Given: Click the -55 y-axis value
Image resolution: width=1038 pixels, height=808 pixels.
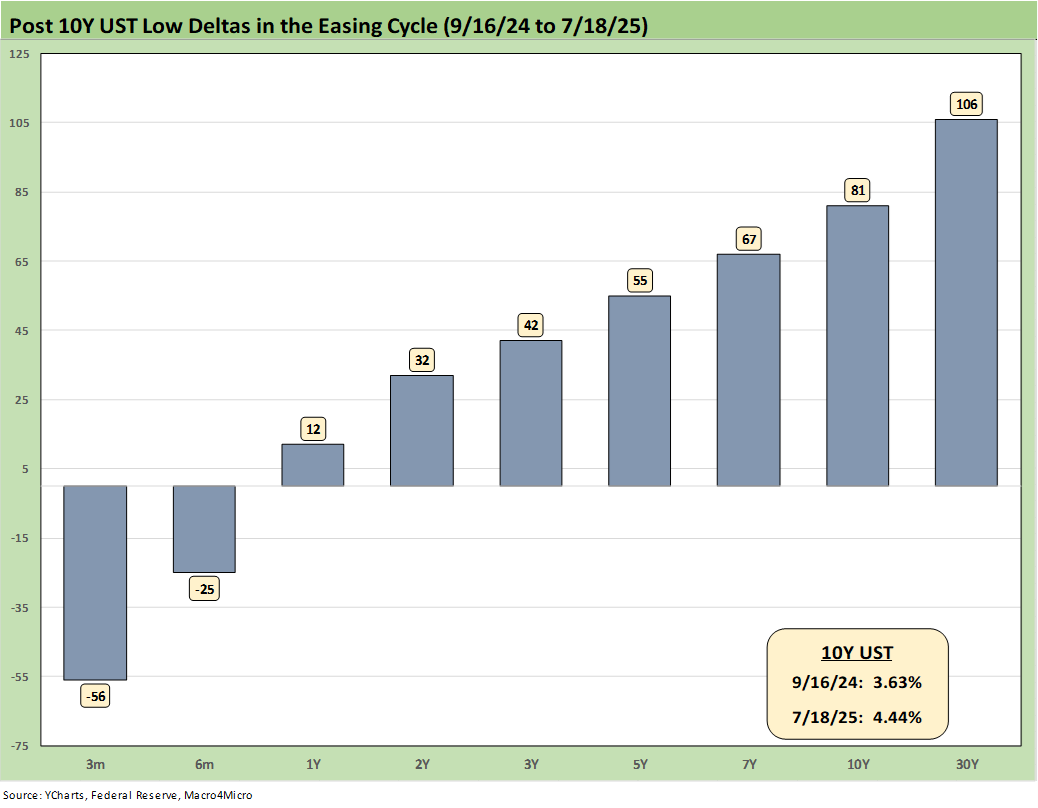Looking at the screenshot, I should [20, 677].
